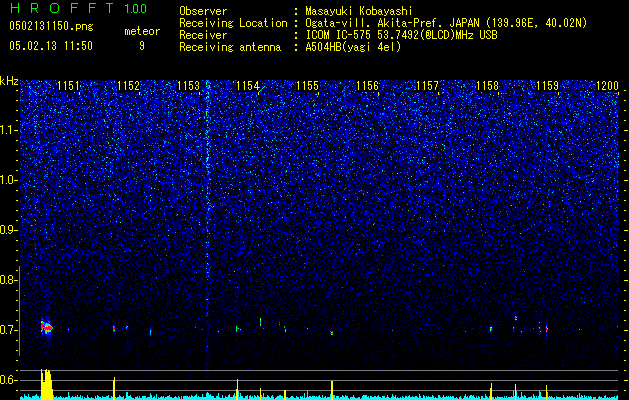Click the large red meteor echo near 1150
Viewport: 629px width, 400px height.
47,327
